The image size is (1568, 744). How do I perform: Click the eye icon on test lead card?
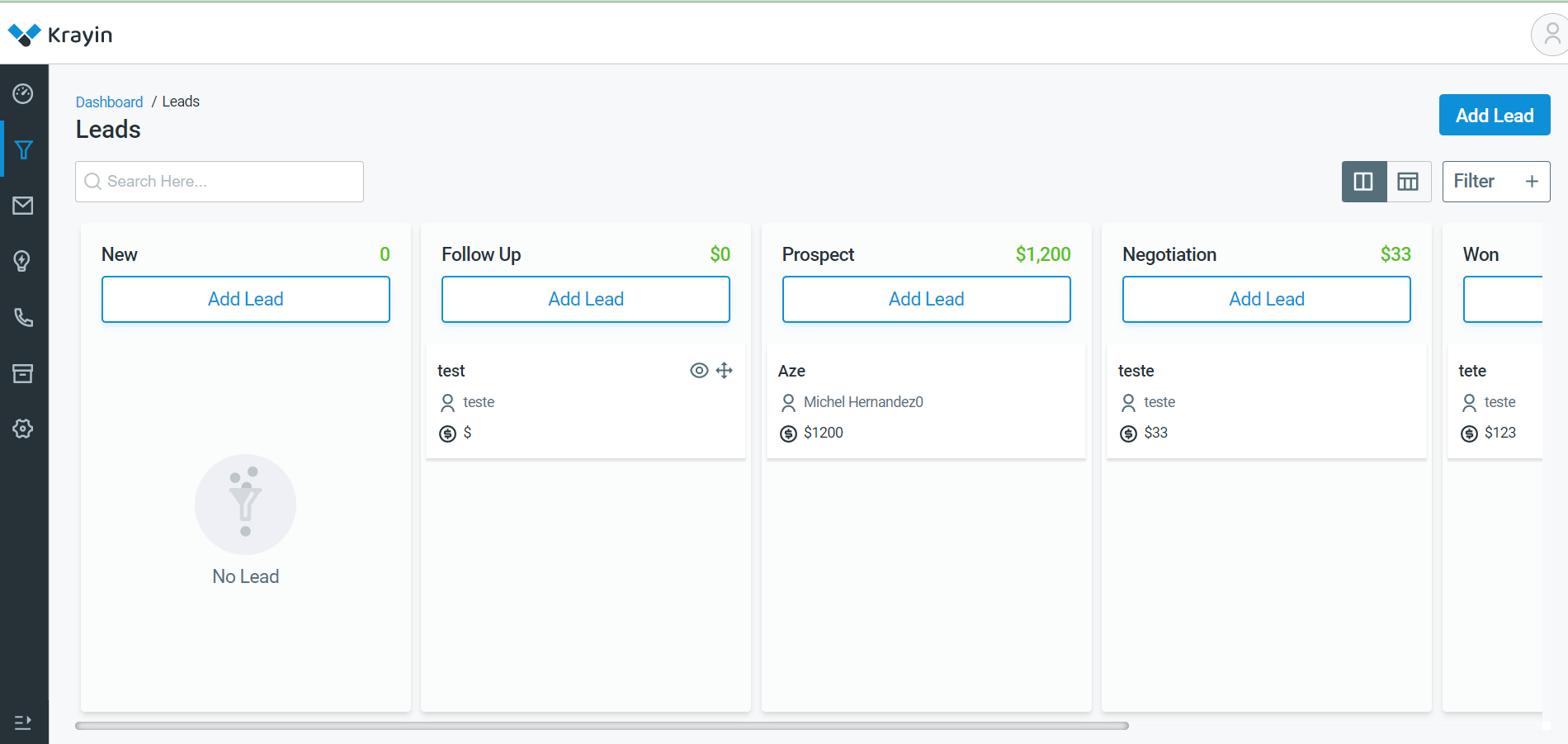point(699,370)
